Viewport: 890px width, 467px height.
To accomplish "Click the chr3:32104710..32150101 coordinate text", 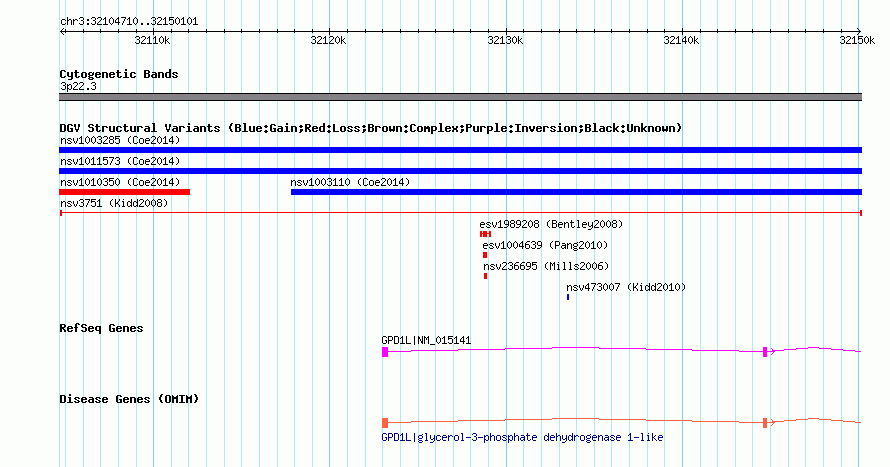I will coord(129,22).
